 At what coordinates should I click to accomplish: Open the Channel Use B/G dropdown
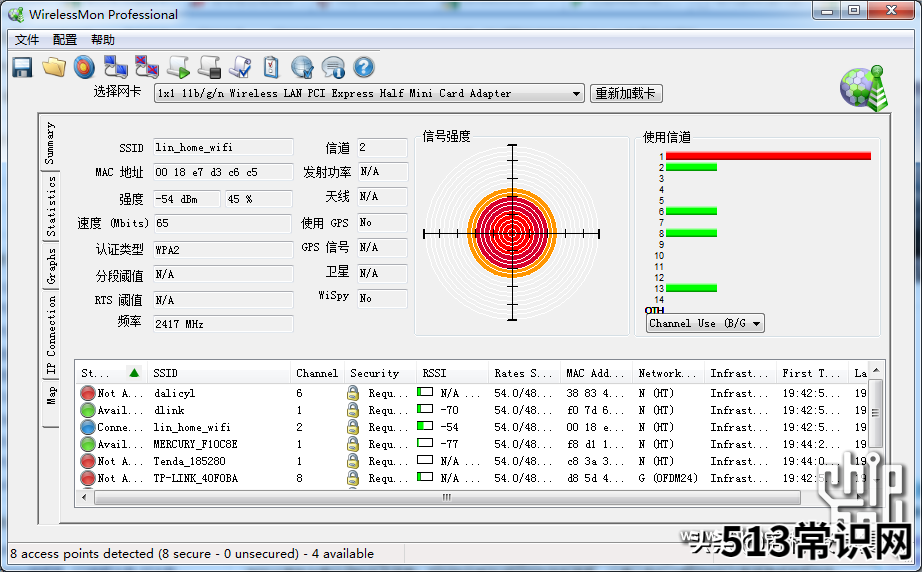tap(705, 323)
